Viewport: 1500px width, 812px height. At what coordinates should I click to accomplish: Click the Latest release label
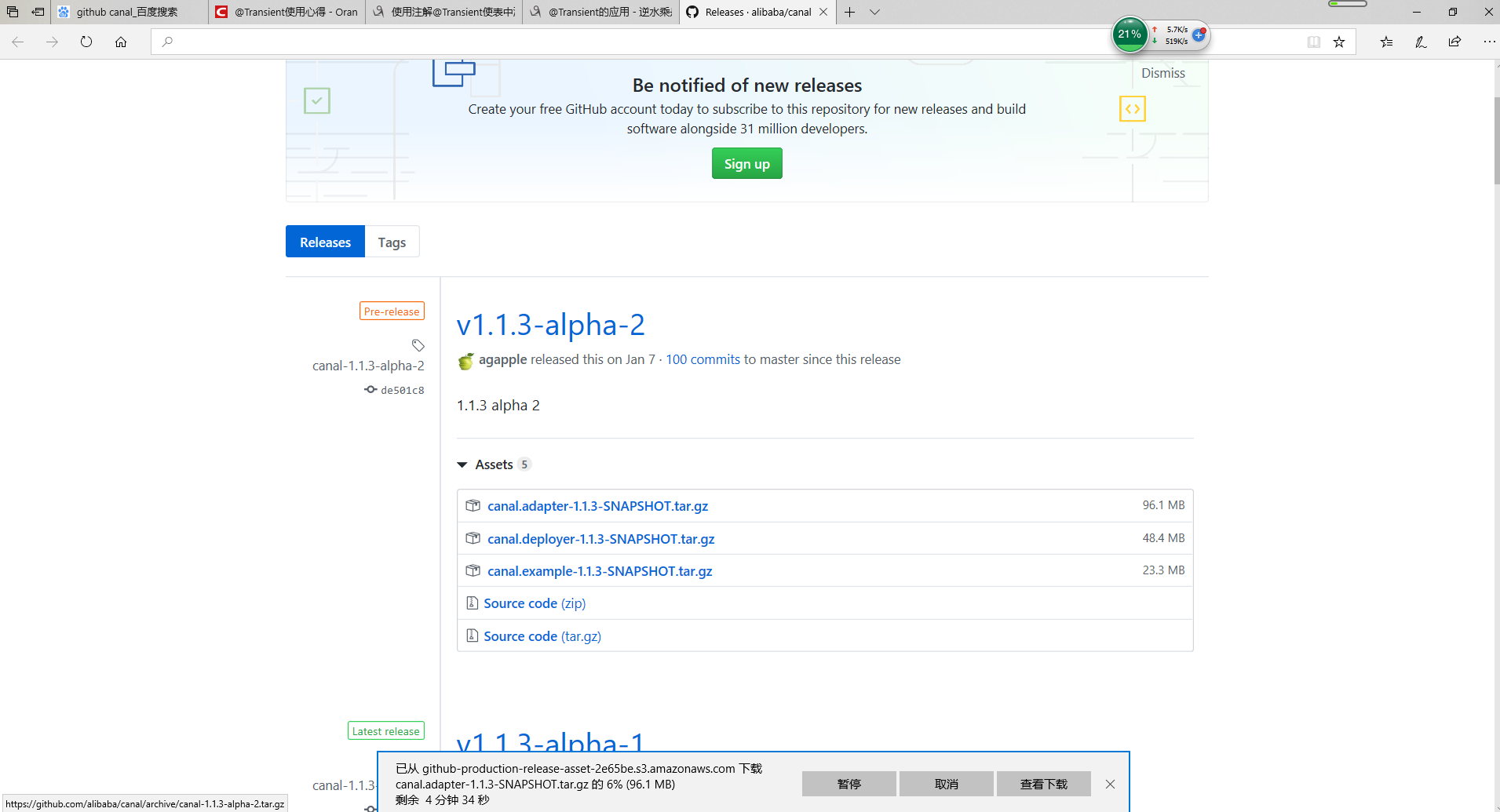coord(386,731)
